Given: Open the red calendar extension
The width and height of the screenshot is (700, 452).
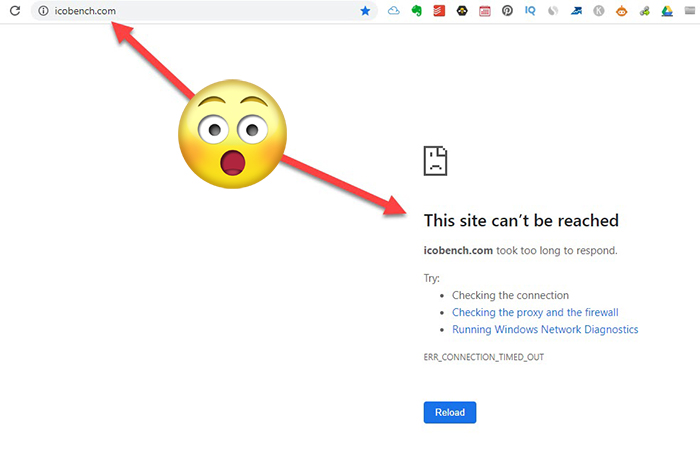Looking at the screenshot, I should [x=485, y=11].
